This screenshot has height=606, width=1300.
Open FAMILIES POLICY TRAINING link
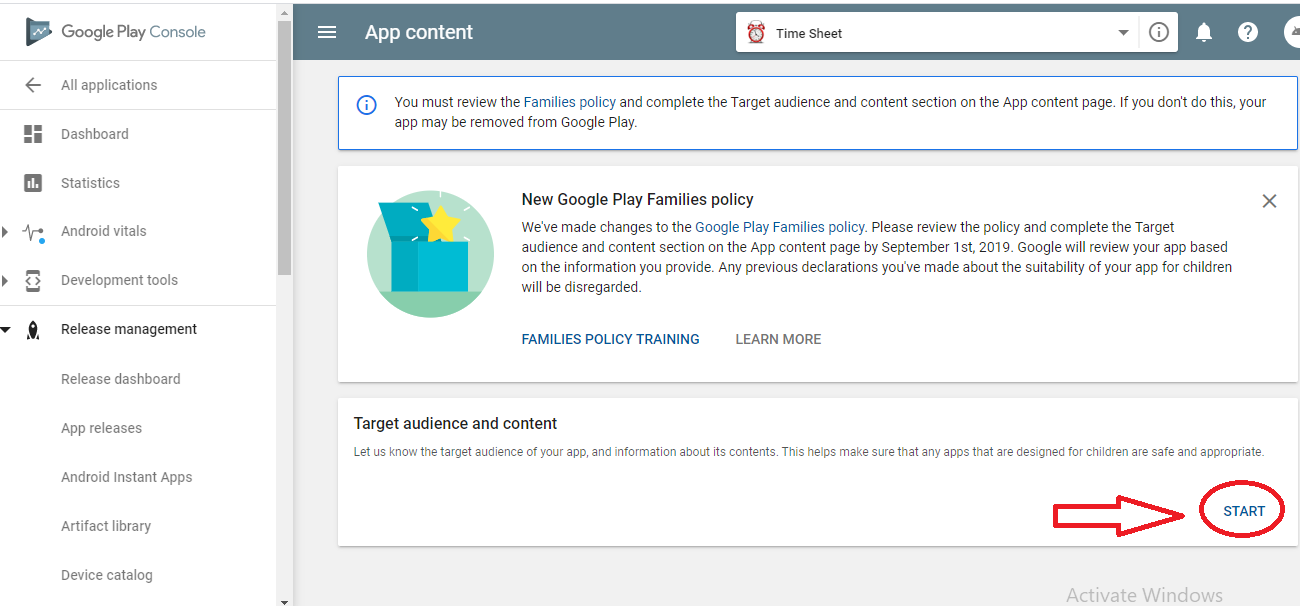tap(611, 339)
